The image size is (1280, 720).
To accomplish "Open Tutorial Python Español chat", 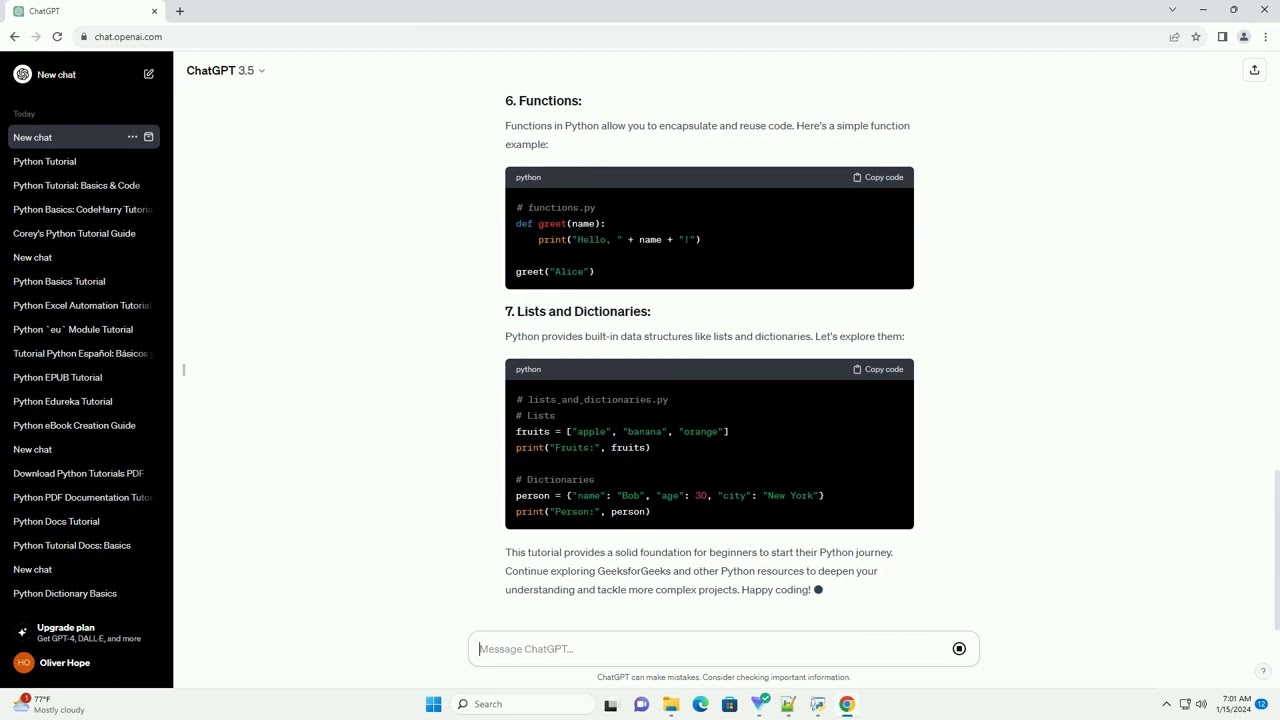I will coord(84,353).
